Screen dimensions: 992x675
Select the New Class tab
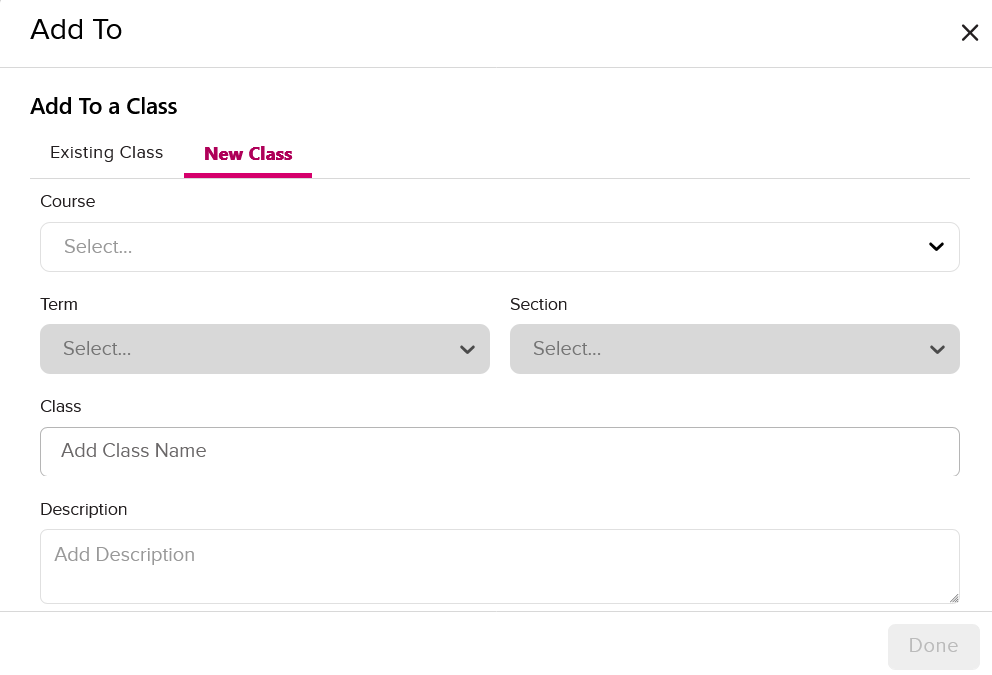(x=248, y=154)
